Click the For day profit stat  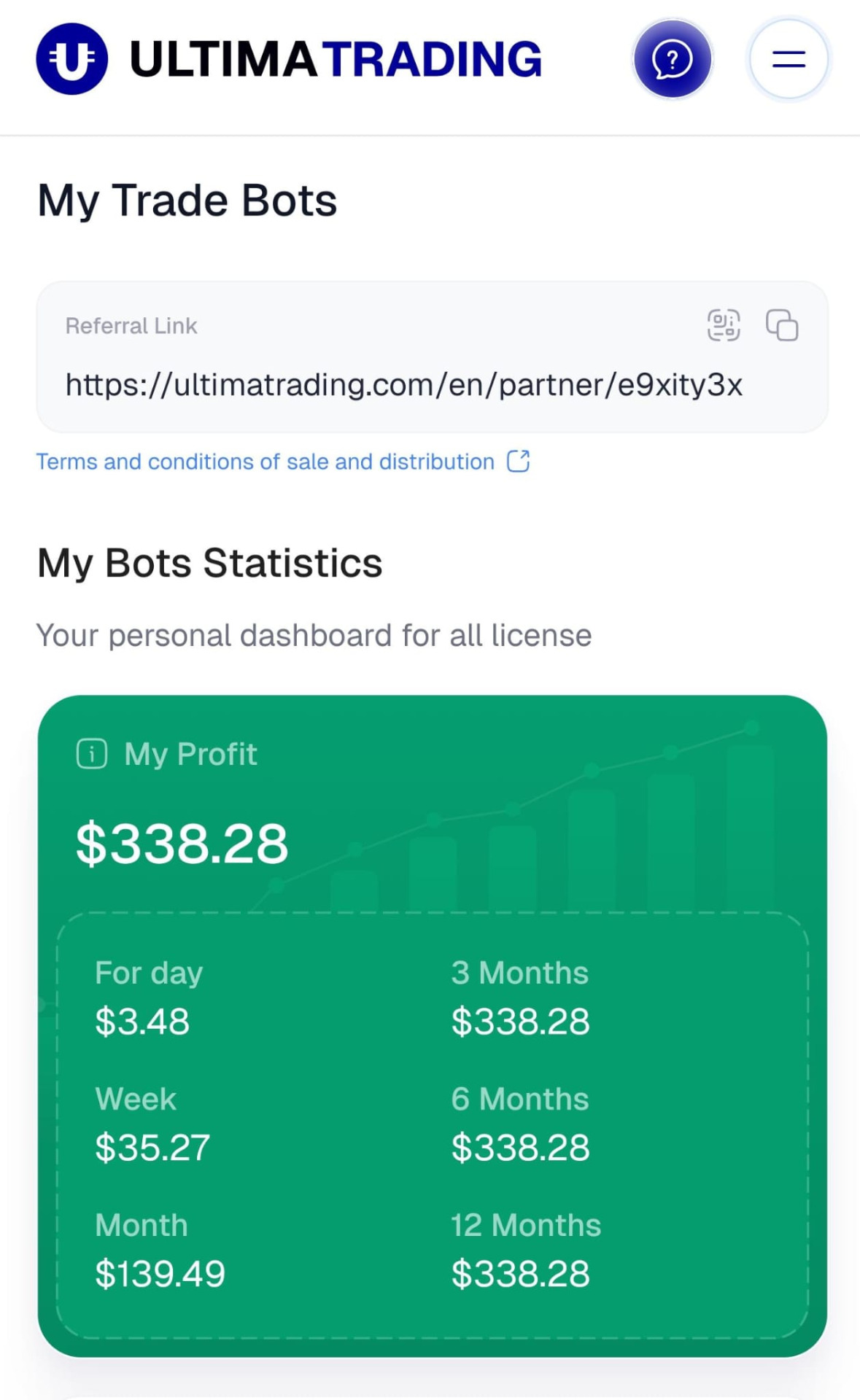tap(149, 997)
